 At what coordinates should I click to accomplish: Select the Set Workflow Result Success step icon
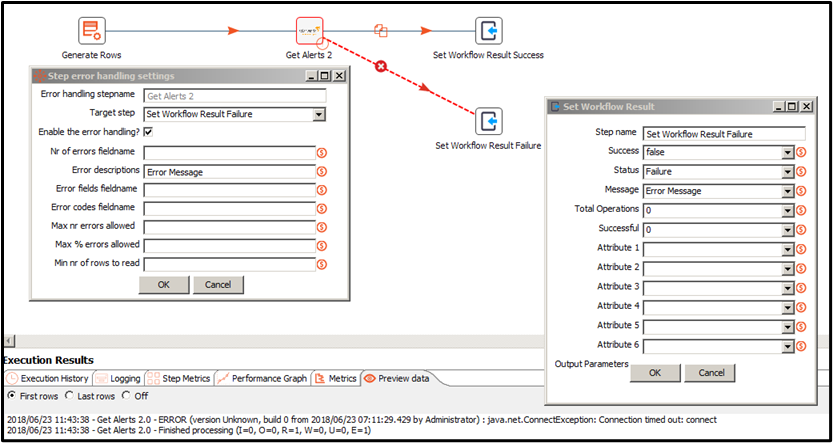point(488,31)
